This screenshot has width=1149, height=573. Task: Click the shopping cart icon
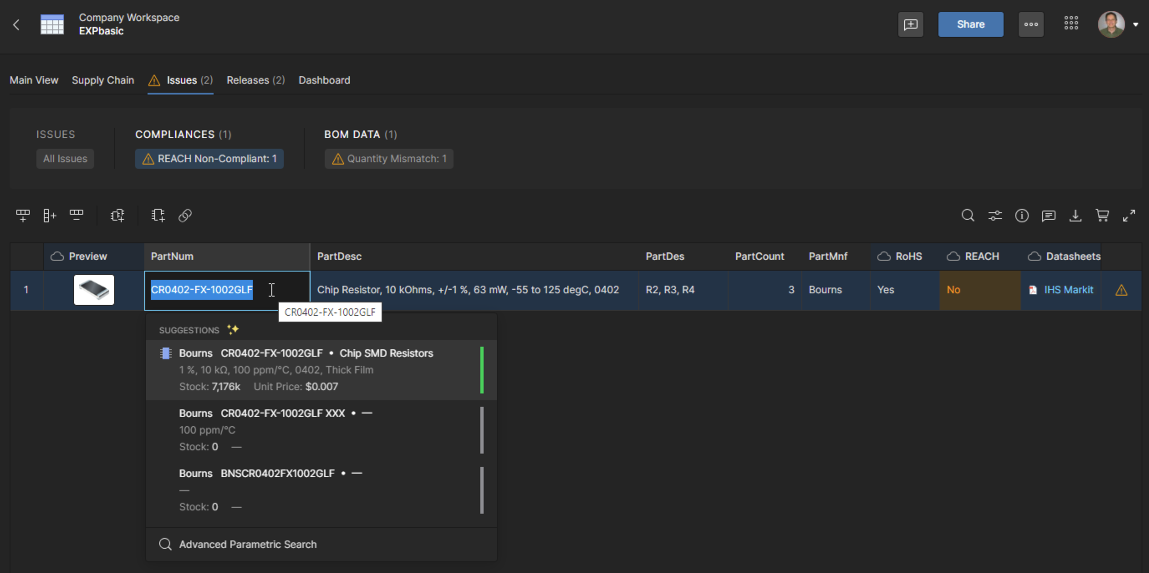(x=1102, y=215)
